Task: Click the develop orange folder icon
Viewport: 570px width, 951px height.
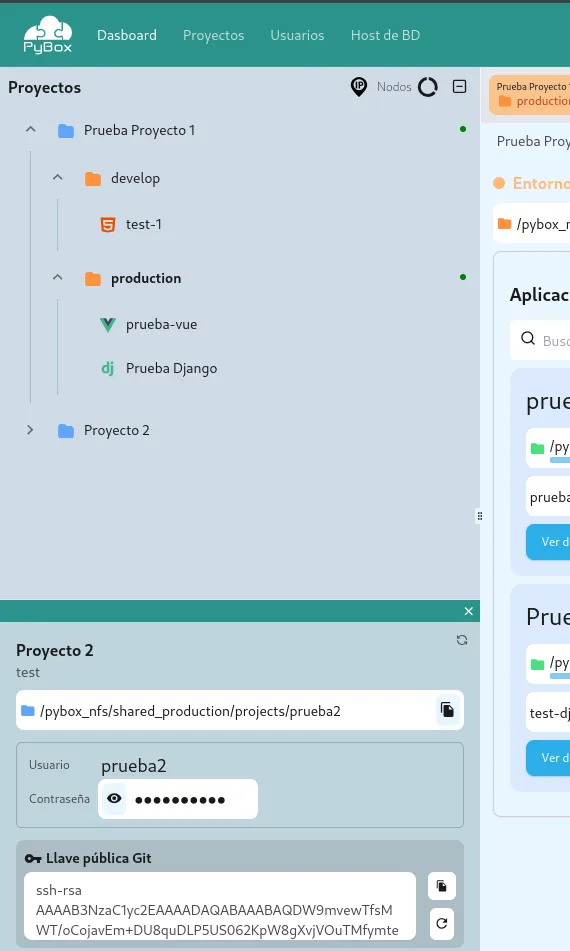Action: coord(93,178)
